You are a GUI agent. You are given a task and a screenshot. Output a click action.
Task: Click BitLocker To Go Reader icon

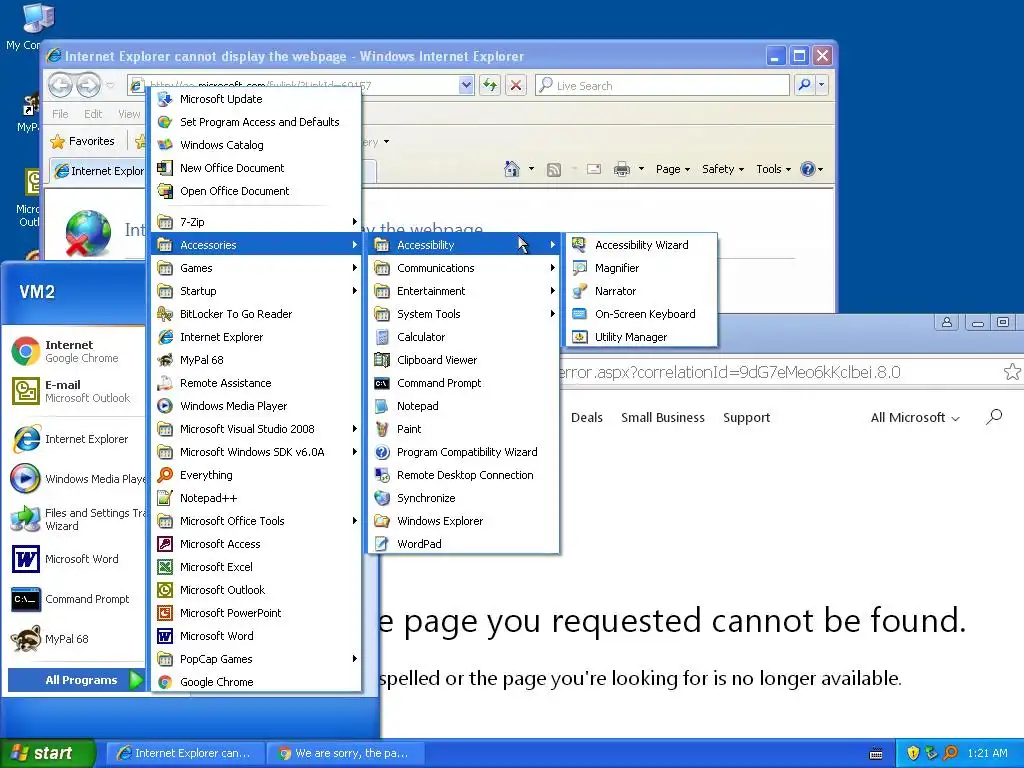(165, 314)
